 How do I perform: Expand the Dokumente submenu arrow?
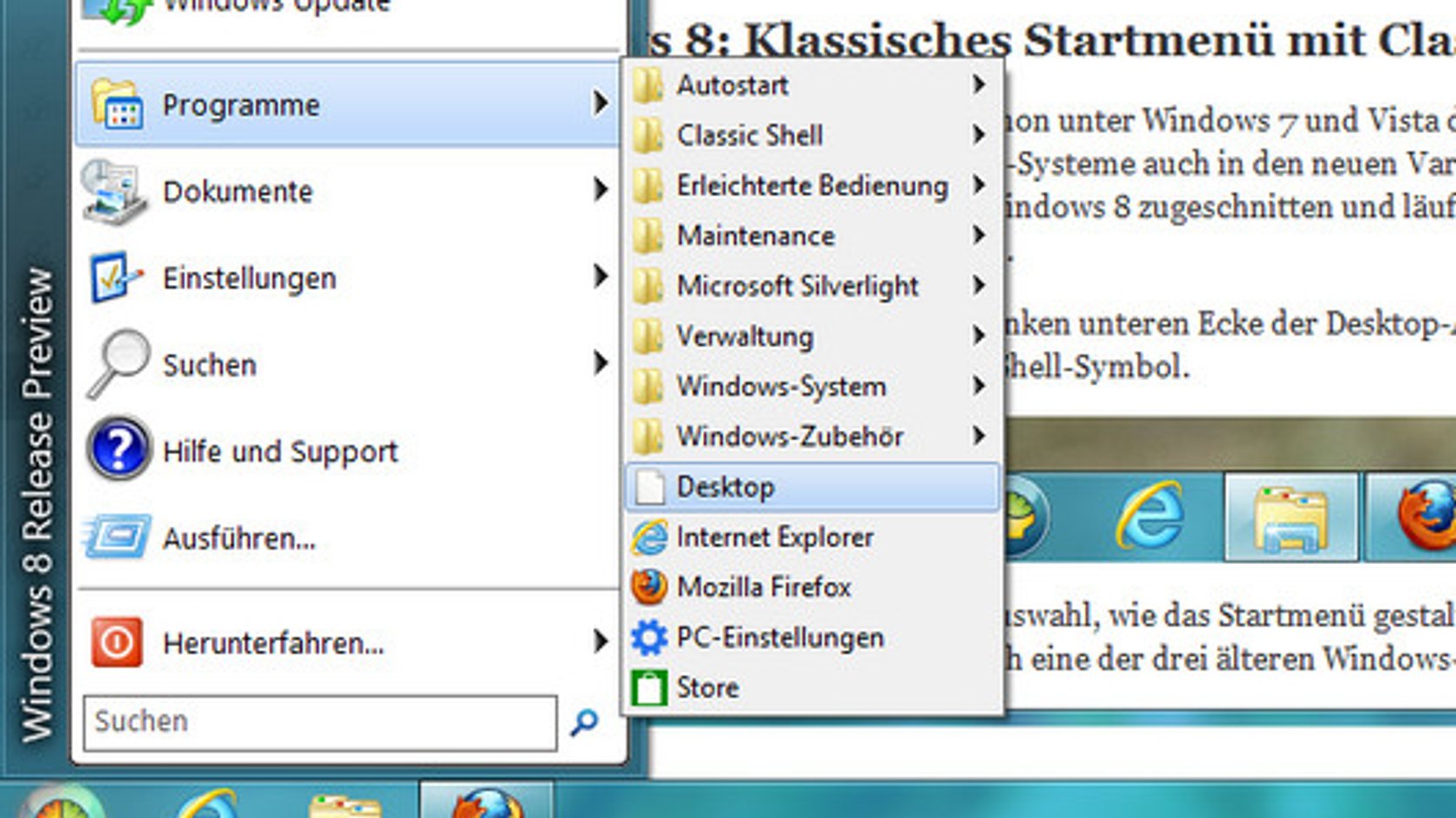click(600, 189)
